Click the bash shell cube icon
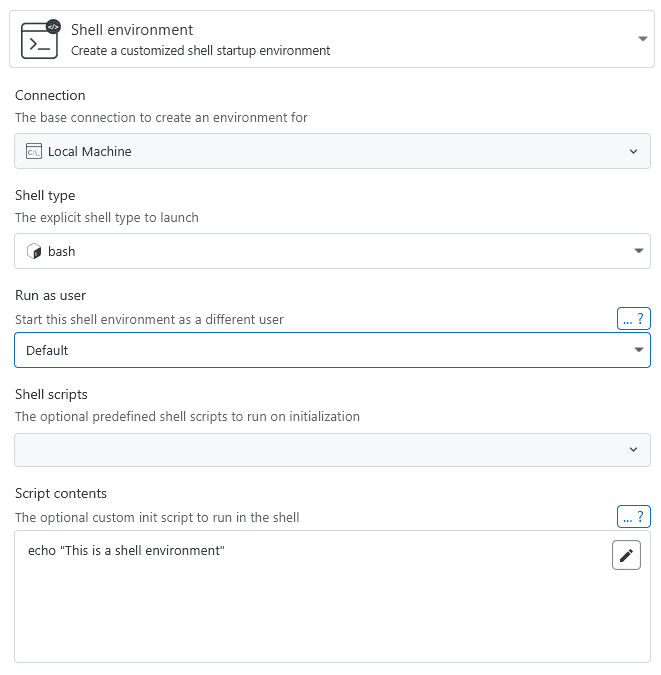 [33, 251]
